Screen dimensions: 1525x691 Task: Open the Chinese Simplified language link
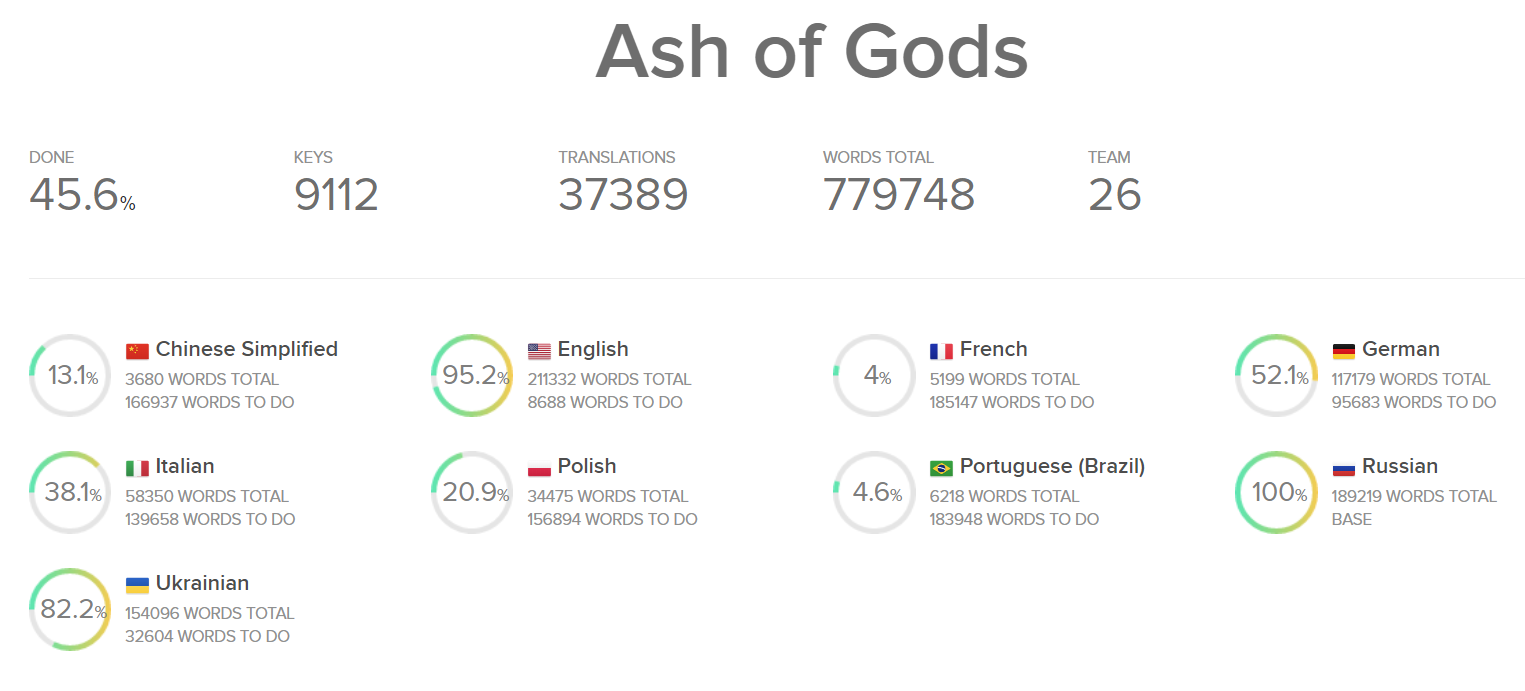(x=247, y=349)
